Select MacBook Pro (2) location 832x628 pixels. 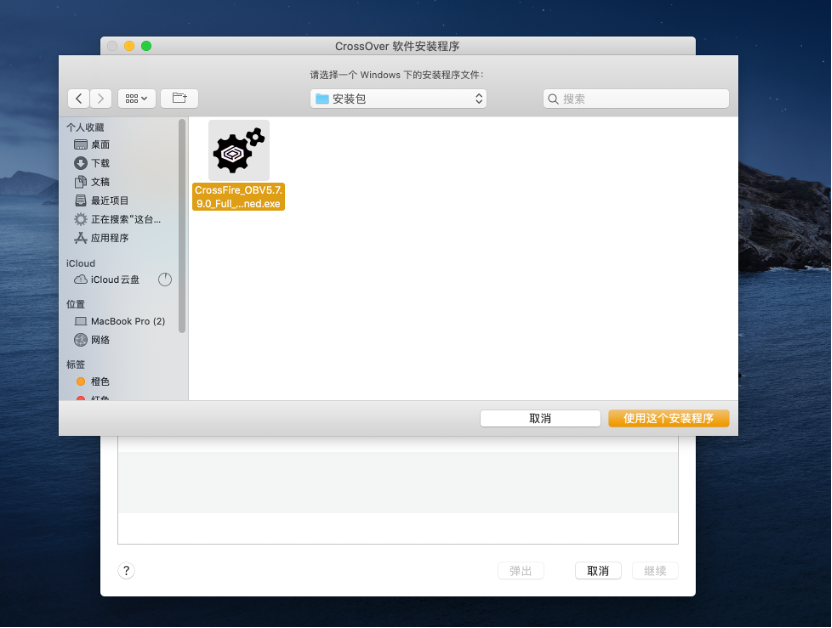click(x=128, y=321)
